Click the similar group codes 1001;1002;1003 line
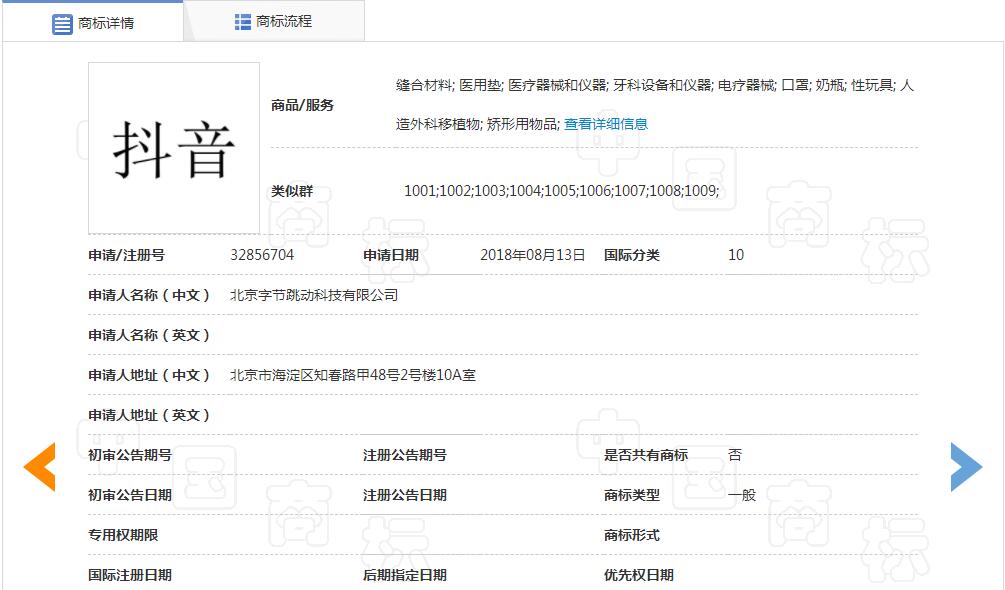Screen dimensions: 1005x590 pyautogui.click(x=561, y=191)
